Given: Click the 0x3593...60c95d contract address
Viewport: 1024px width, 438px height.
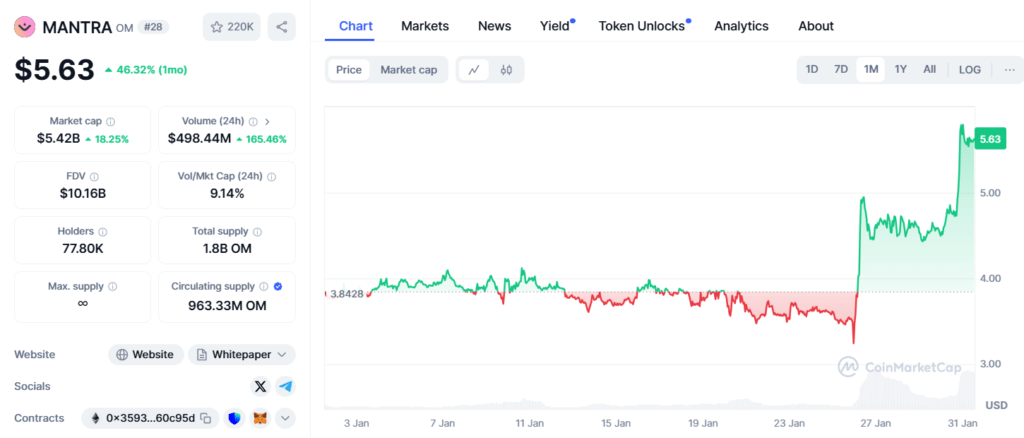Looking at the screenshot, I should pos(150,418).
